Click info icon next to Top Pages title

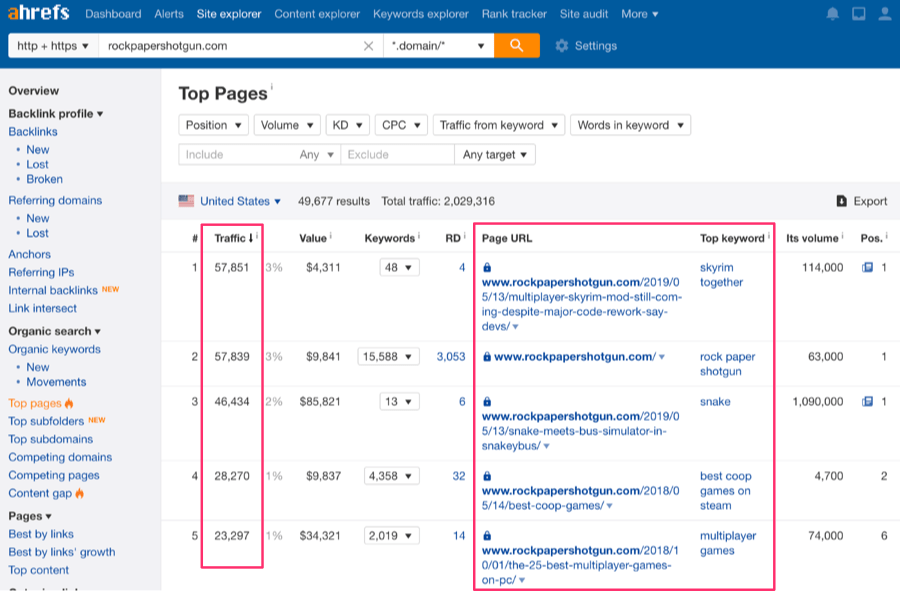(x=271, y=87)
